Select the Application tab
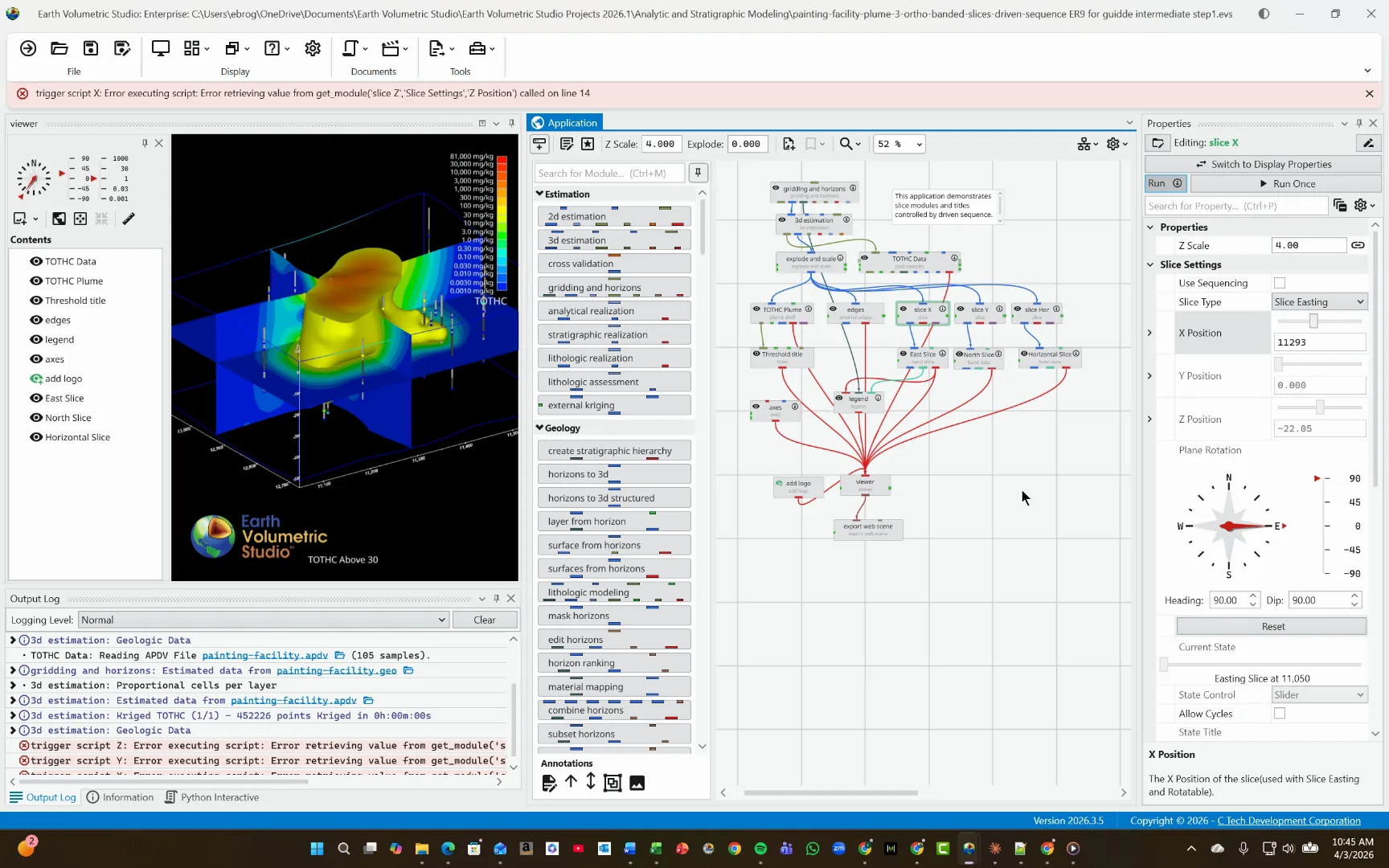This screenshot has height=868, width=1389. 565,123
